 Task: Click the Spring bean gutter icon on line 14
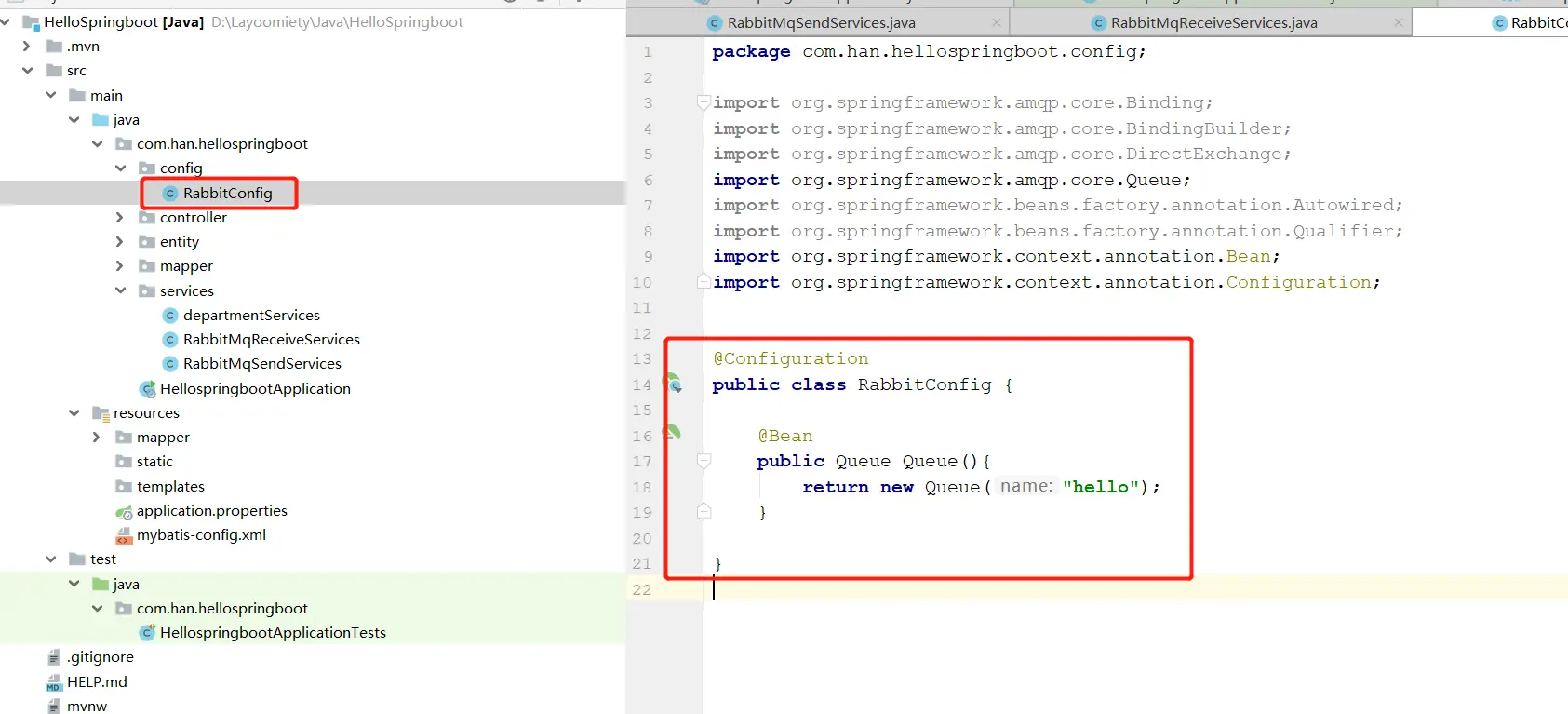coord(673,383)
